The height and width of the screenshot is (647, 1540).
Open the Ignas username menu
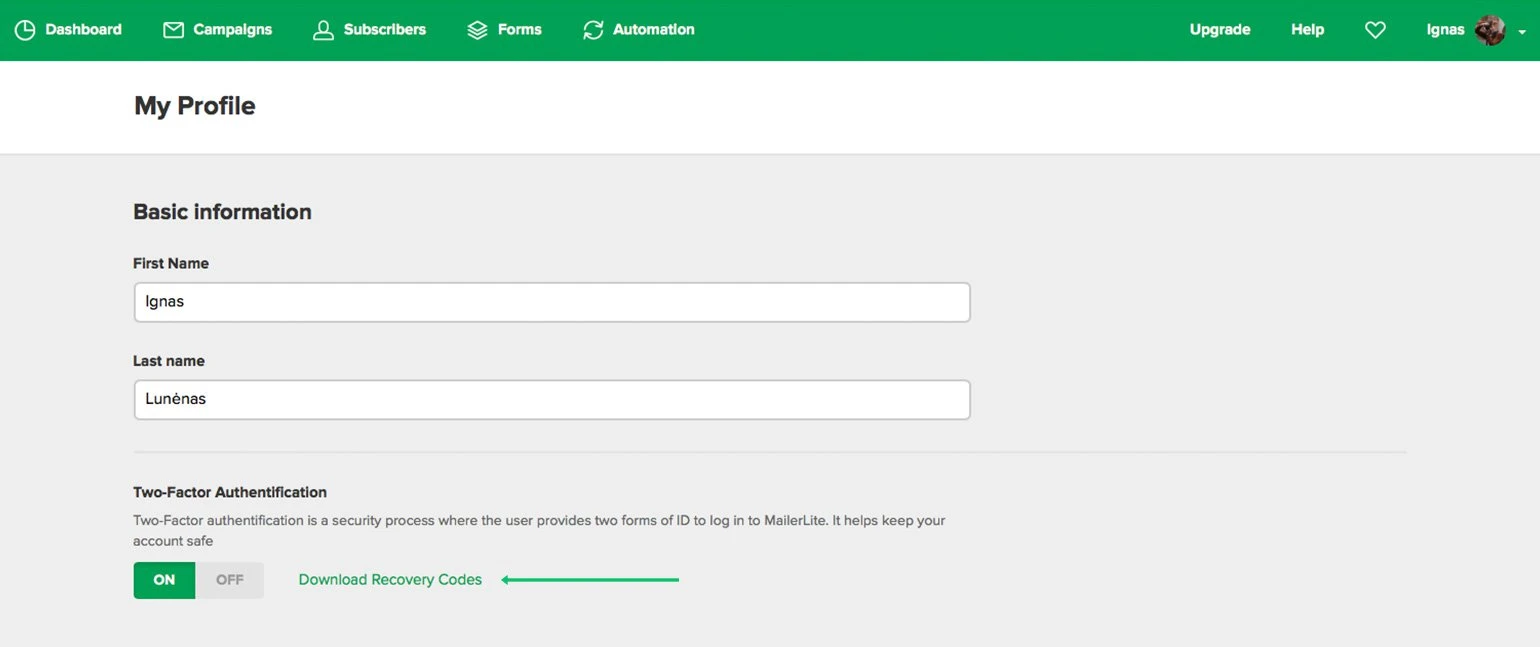pos(1445,30)
